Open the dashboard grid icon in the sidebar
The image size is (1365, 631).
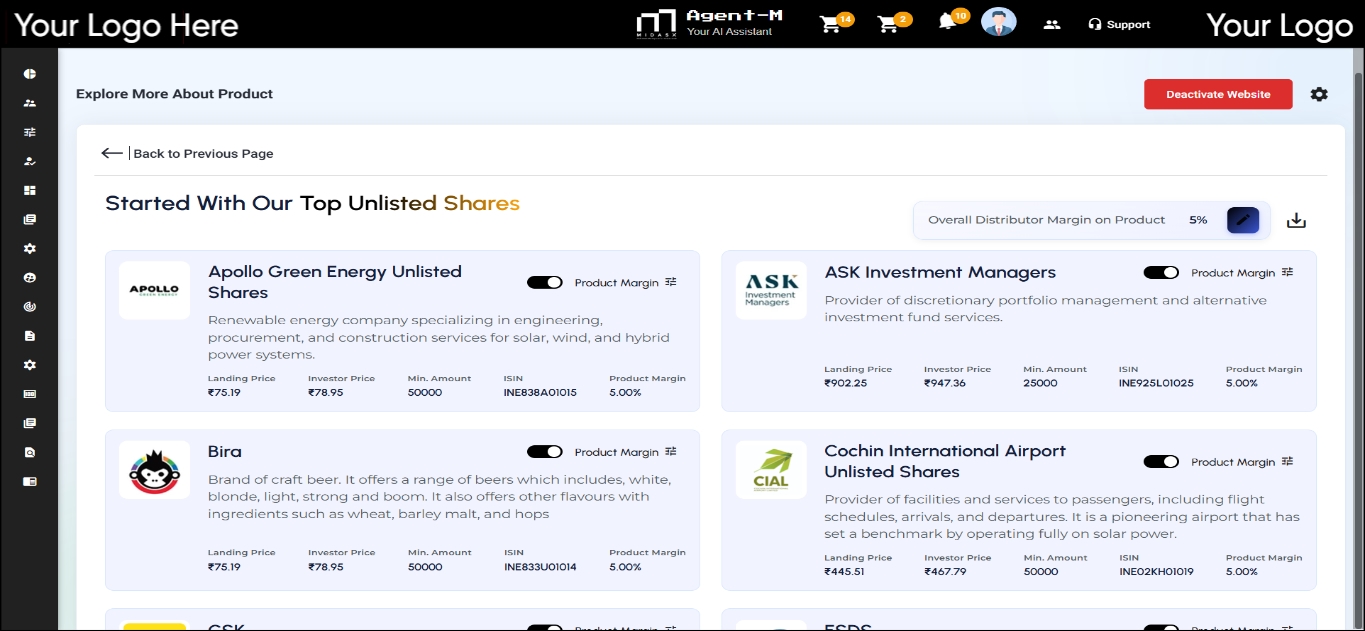coord(30,190)
